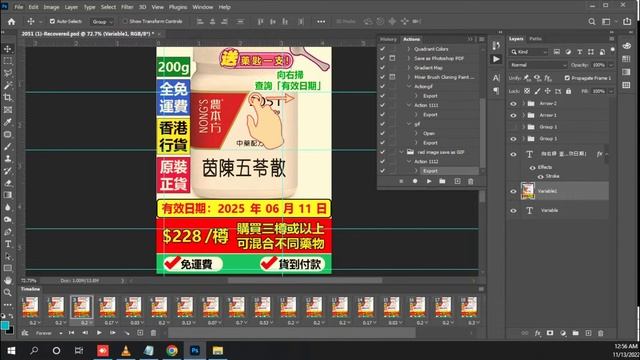Screen dimensions: 640x360
Task: Expand the Arrow 1 layer group
Action: coord(523,116)
